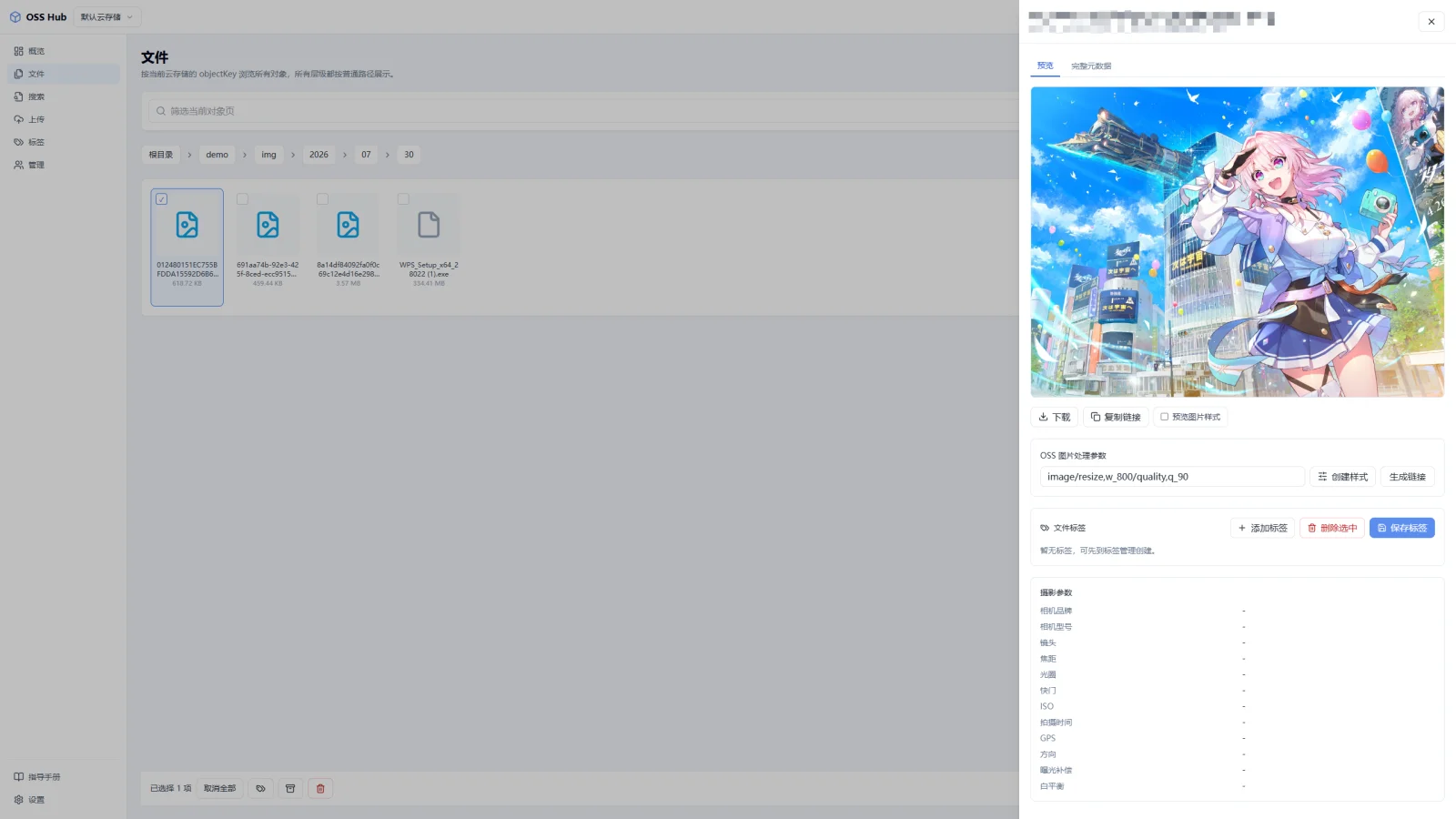Open the 指导手册 guide manual
Viewport: 1456px width, 819px height.
click(x=64, y=777)
